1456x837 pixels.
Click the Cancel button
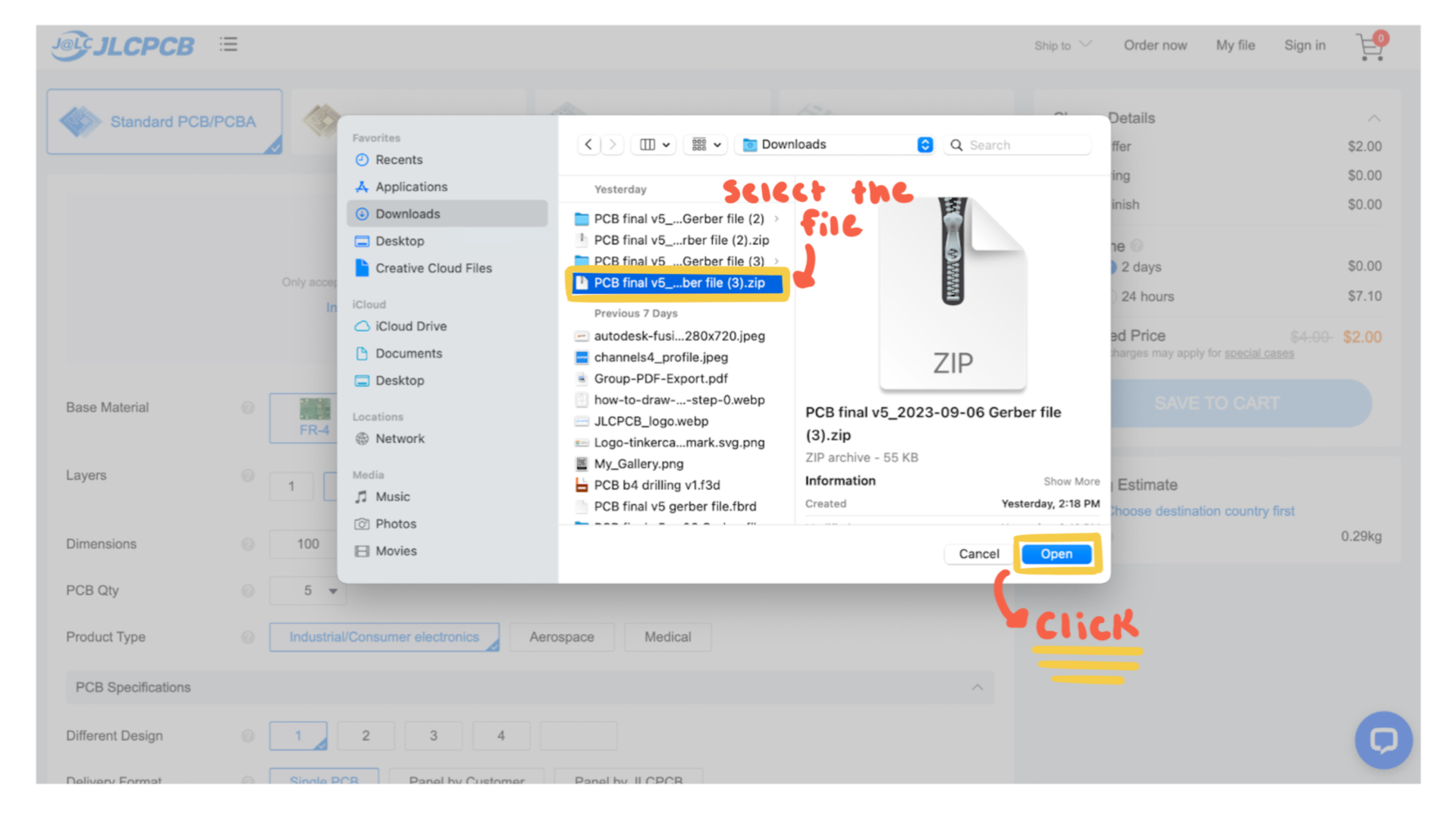pyautogui.click(x=978, y=554)
